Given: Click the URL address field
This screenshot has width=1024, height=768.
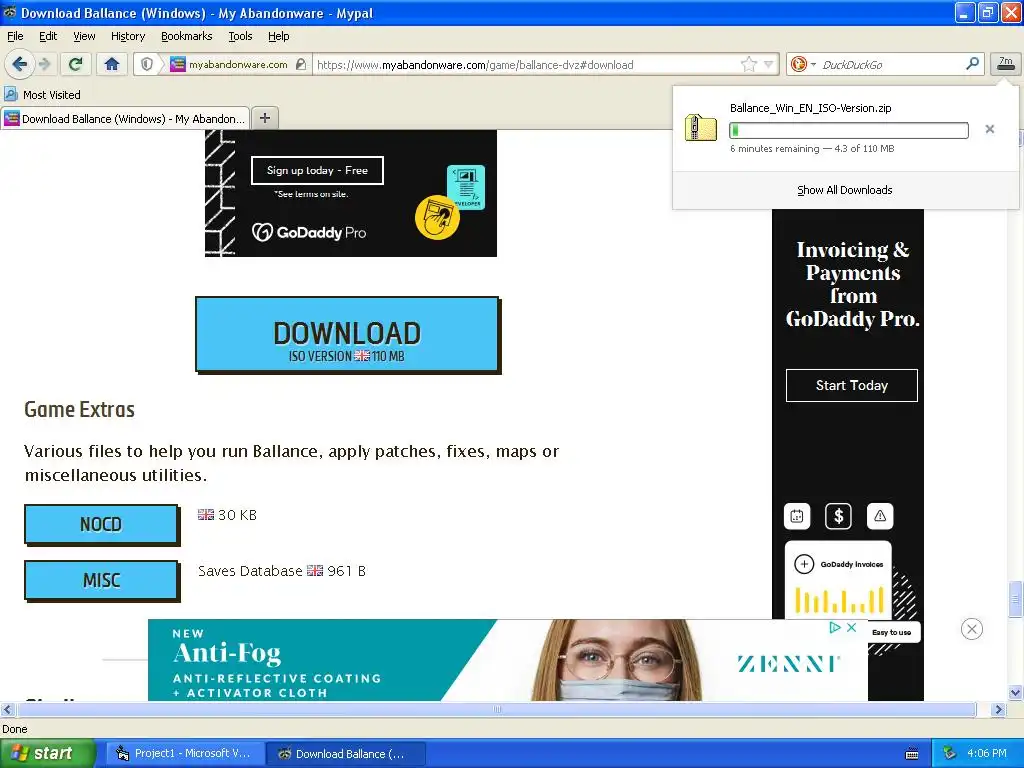Looking at the screenshot, I should pyautogui.click(x=526, y=65).
